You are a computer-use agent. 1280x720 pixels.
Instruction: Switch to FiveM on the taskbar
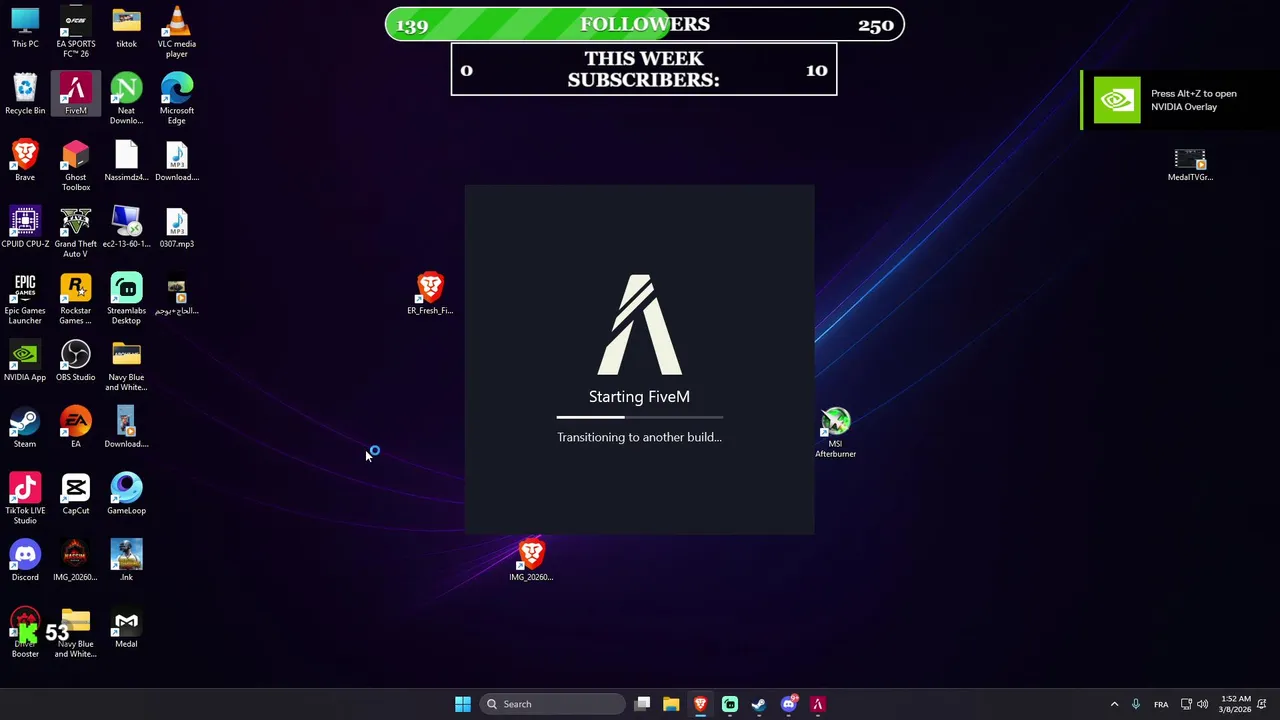click(x=818, y=704)
